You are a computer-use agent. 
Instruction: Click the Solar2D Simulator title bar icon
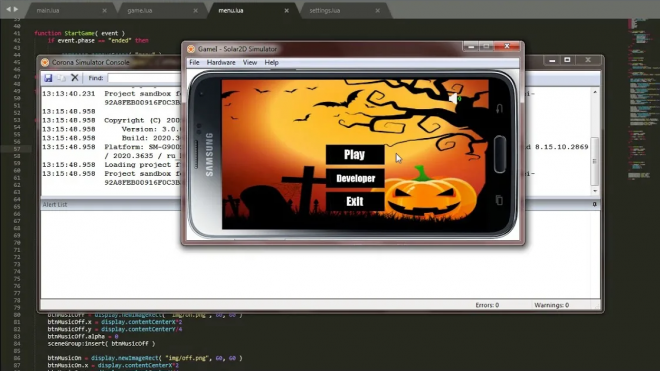tap(191, 49)
